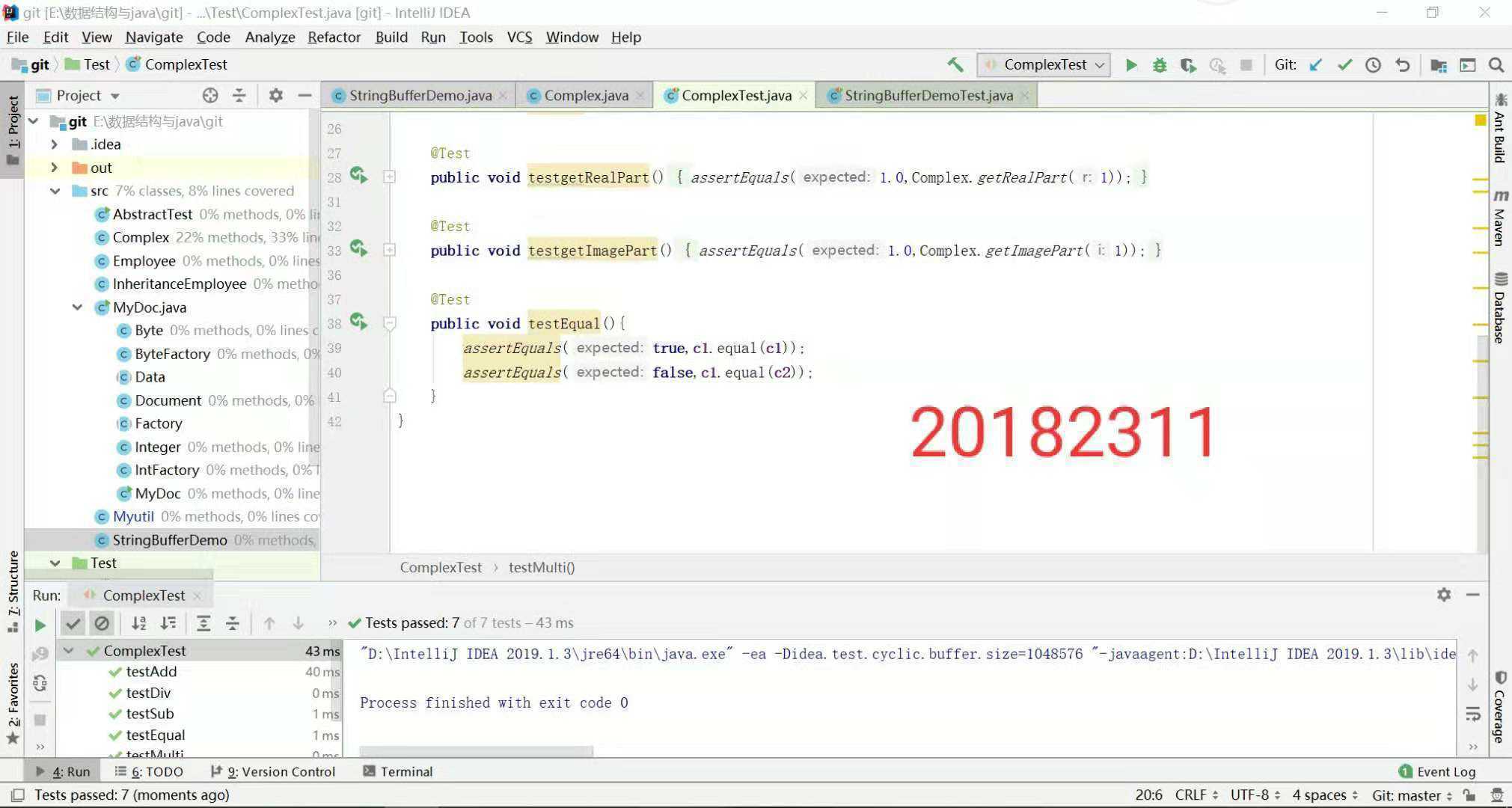Open the Project panel settings gear
This screenshot has width=1512, height=808.
[276, 95]
